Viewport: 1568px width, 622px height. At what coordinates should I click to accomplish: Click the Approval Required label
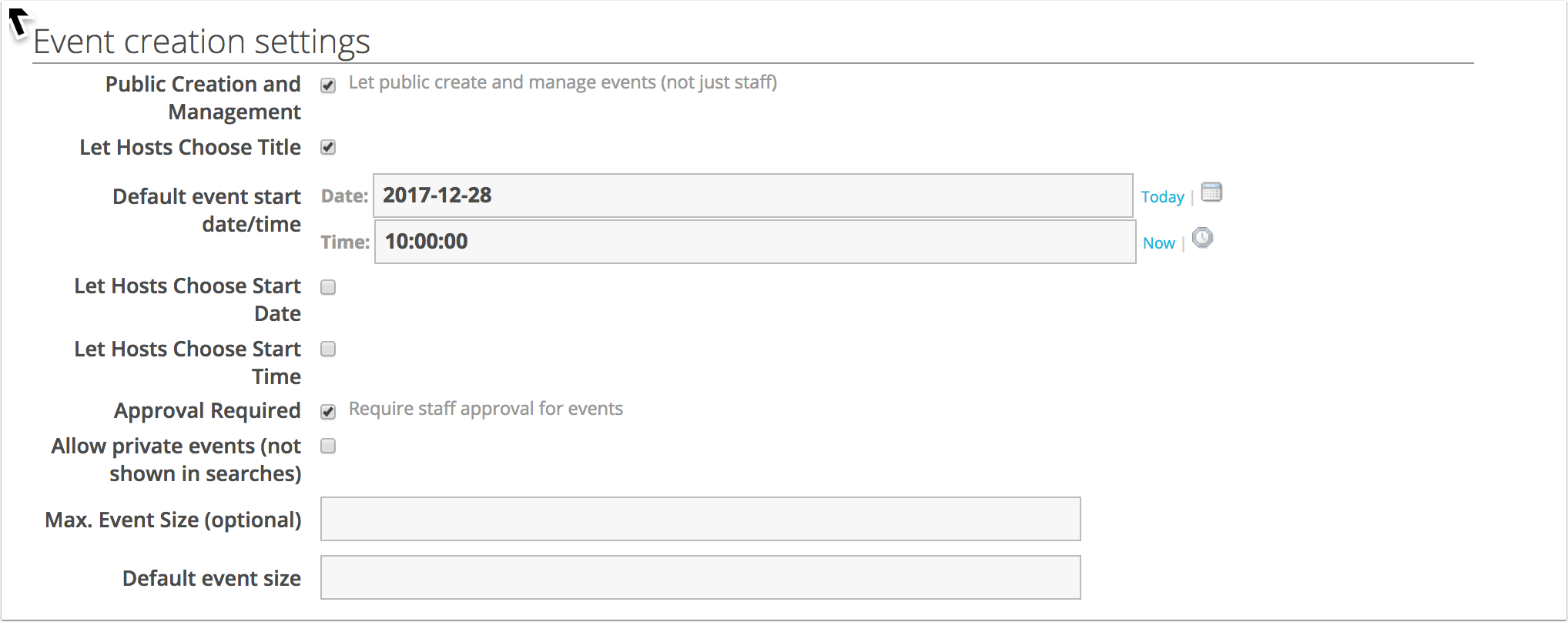[206, 410]
